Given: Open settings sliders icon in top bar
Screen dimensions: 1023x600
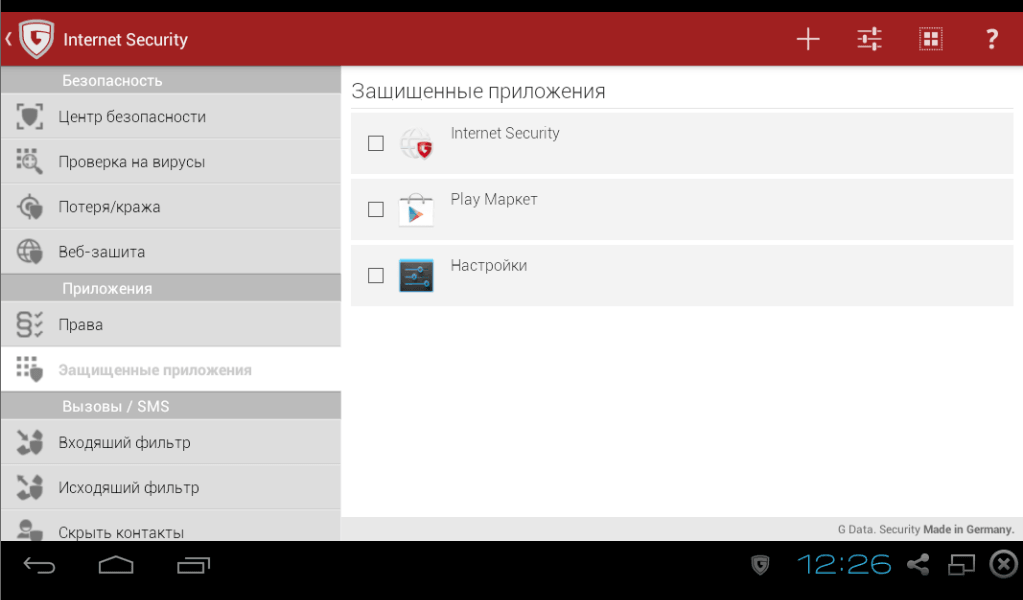Looking at the screenshot, I should tap(869, 39).
